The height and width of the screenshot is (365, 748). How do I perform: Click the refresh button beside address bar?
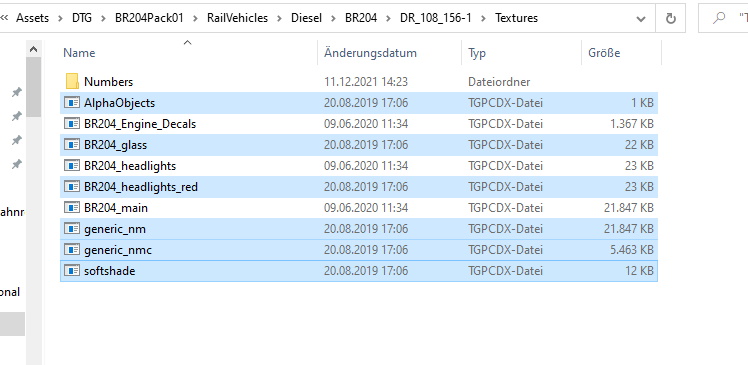click(671, 18)
